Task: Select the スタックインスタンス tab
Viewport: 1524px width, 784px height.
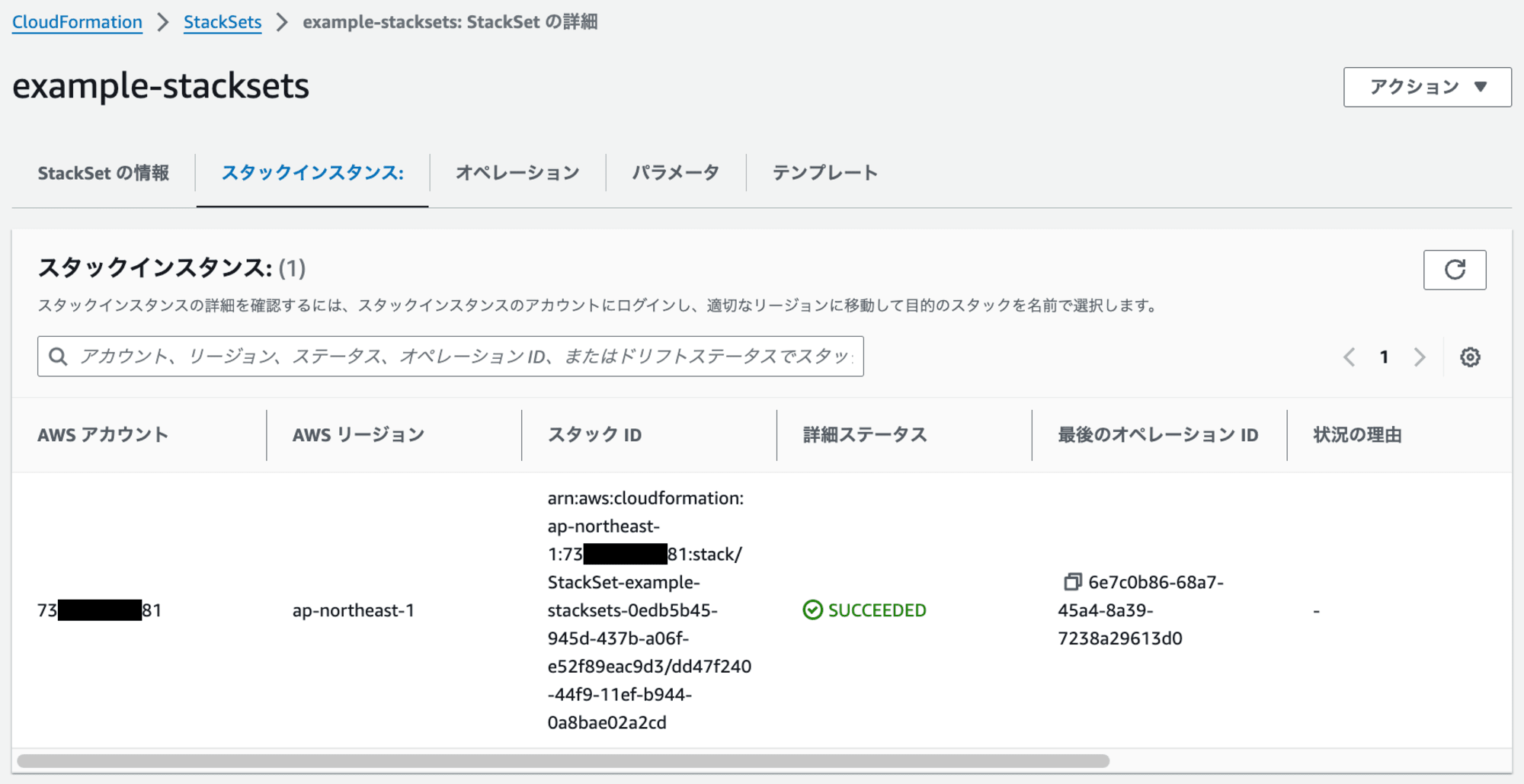Action: click(x=312, y=173)
